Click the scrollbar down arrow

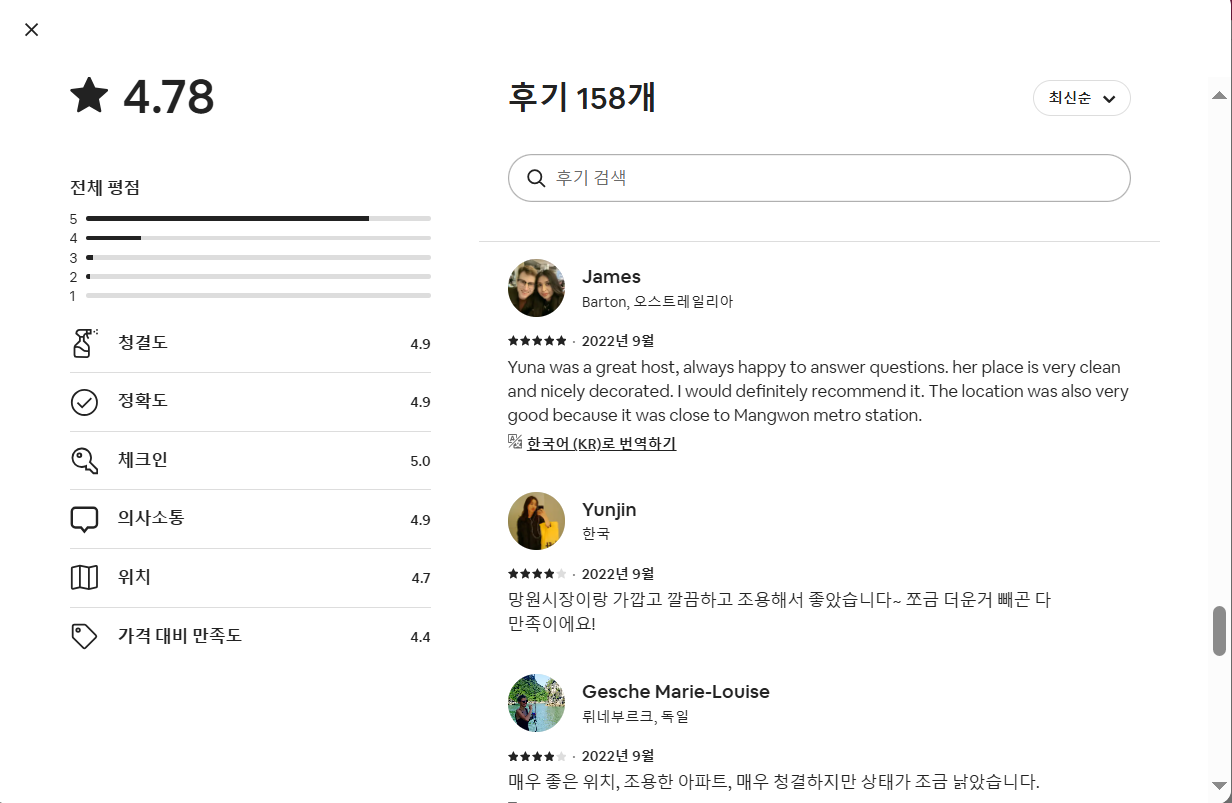point(1219,785)
